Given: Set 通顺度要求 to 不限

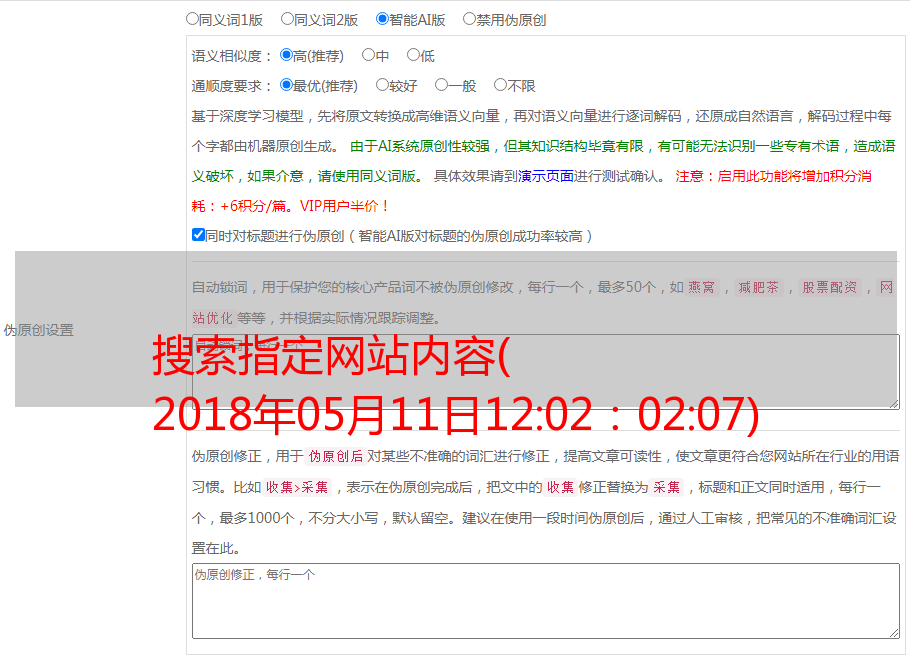Looking at the screenshot, I should point(500,85).
